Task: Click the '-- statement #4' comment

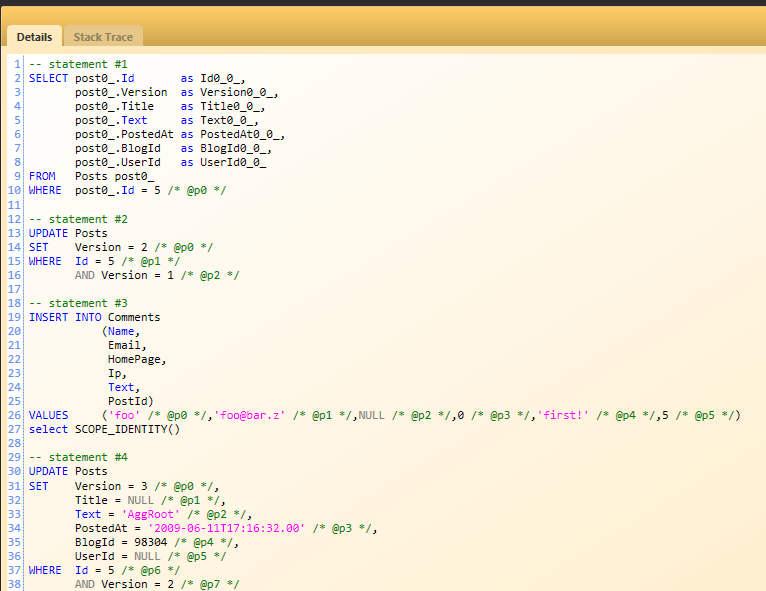Action: click(78, 458)
